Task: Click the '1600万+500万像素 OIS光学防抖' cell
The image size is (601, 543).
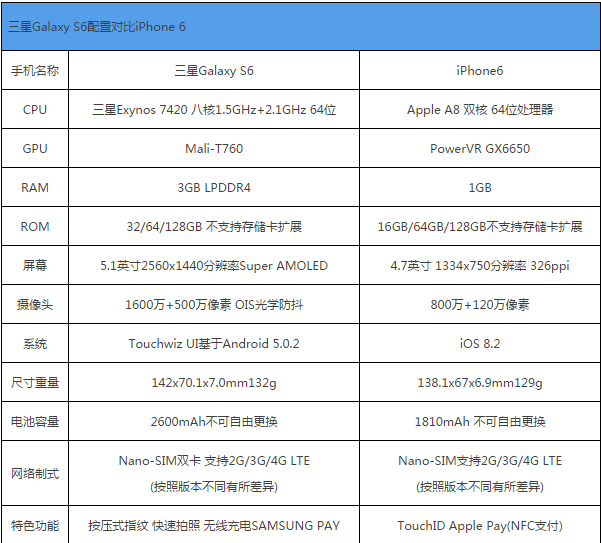Action: (214, 305)
